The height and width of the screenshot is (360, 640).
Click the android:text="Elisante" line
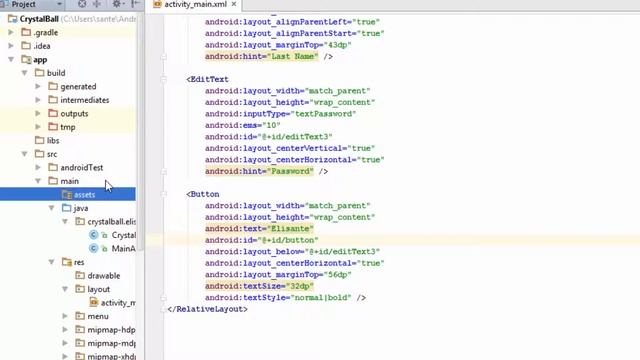[x=259, y=229]
